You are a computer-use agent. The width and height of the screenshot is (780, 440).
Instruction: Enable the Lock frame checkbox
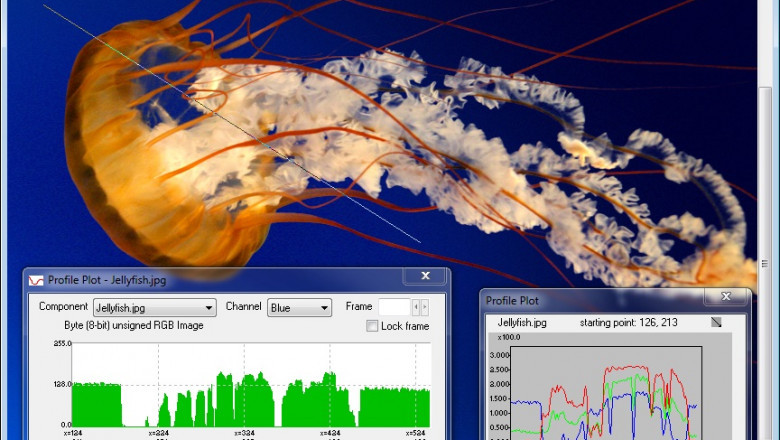click(372, 326)
